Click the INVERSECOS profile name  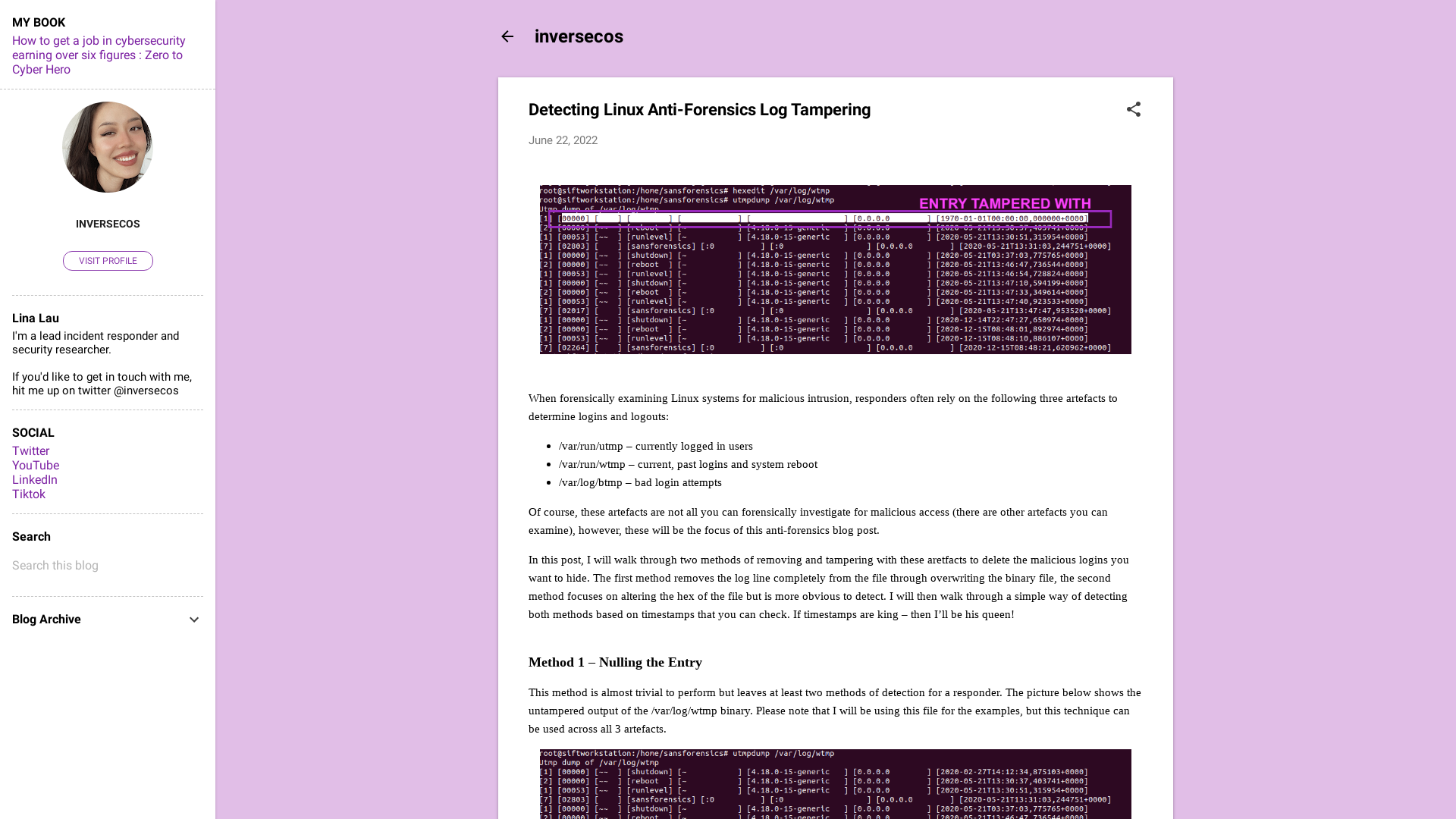107,223
